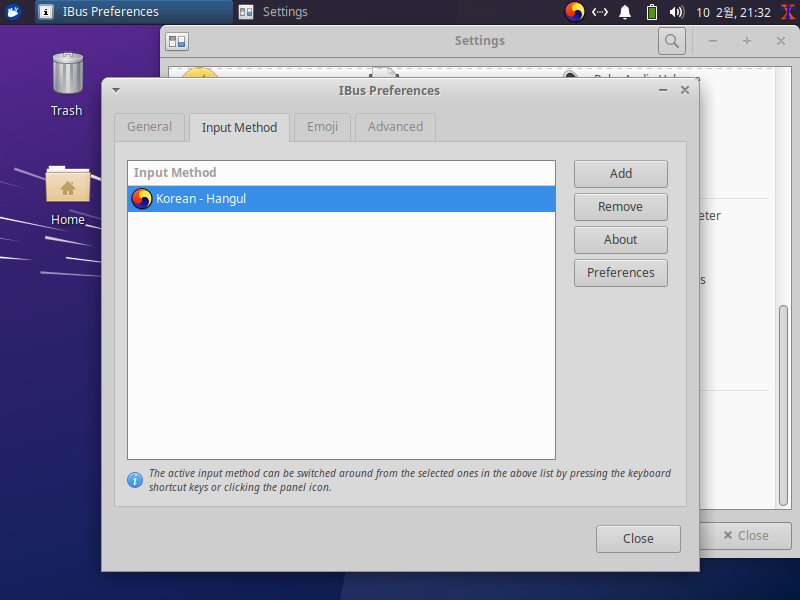Minimize the Settings window
This screenshot has height=600, width=800.
(x=713, y=41)
